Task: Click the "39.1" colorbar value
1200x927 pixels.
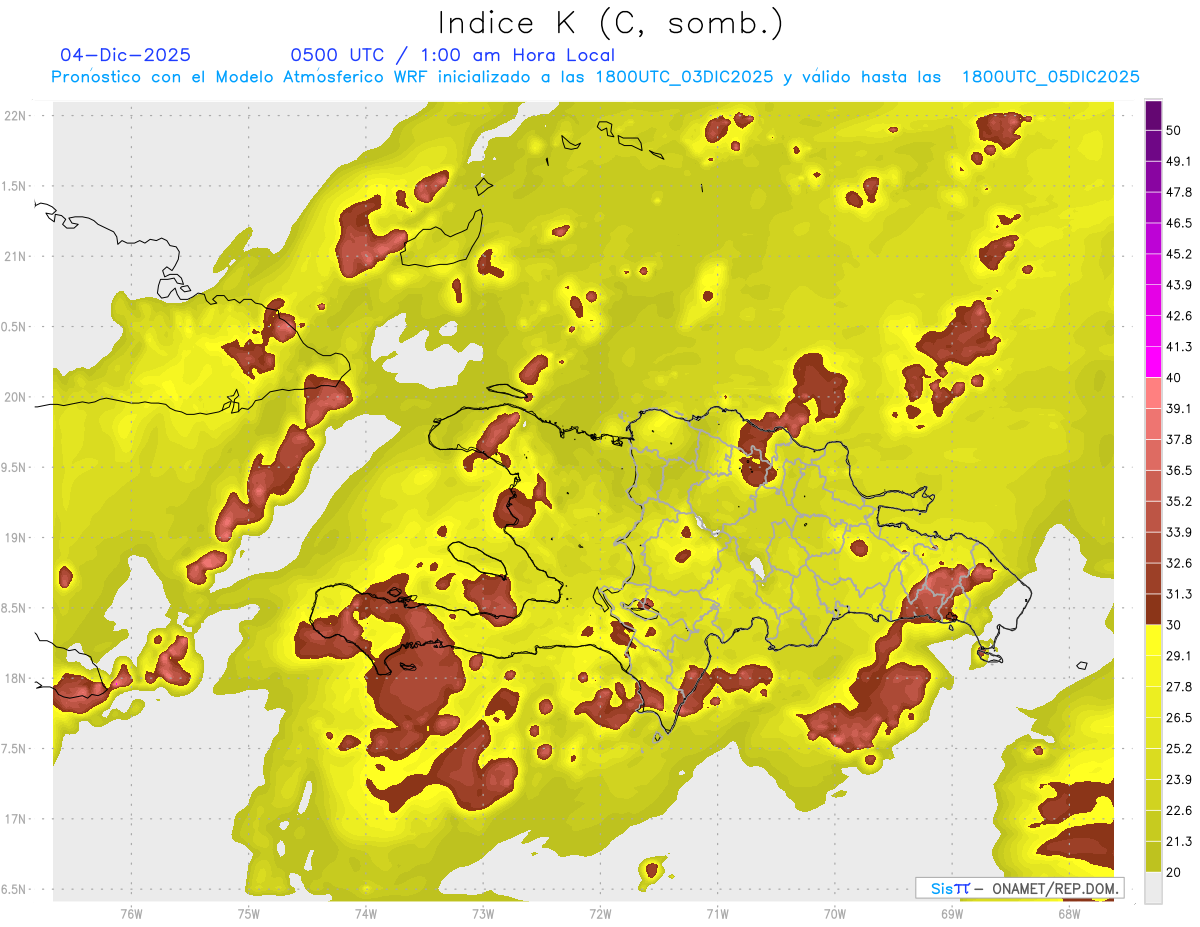Action: tap(1179, 408)
